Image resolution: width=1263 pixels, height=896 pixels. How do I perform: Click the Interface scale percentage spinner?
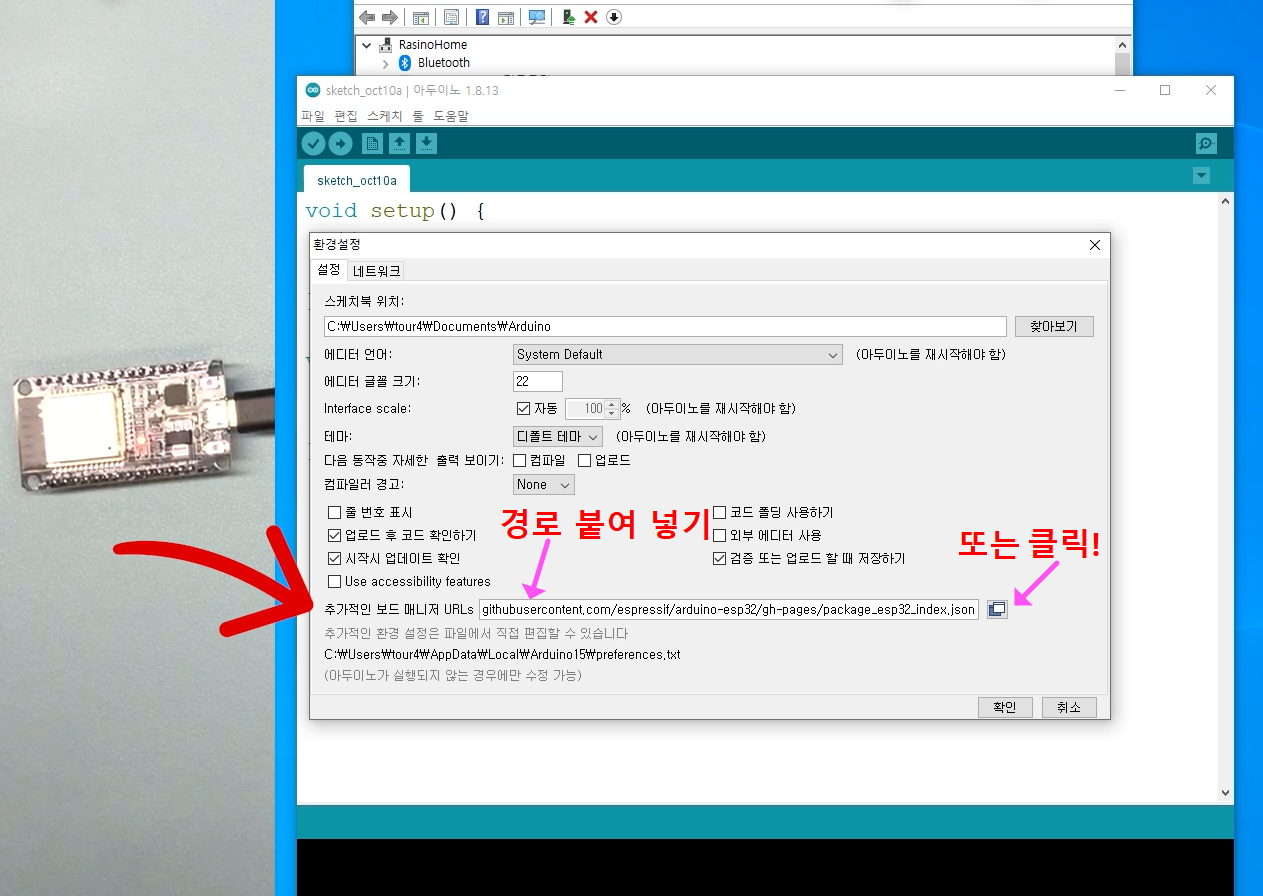coord(593,408)
